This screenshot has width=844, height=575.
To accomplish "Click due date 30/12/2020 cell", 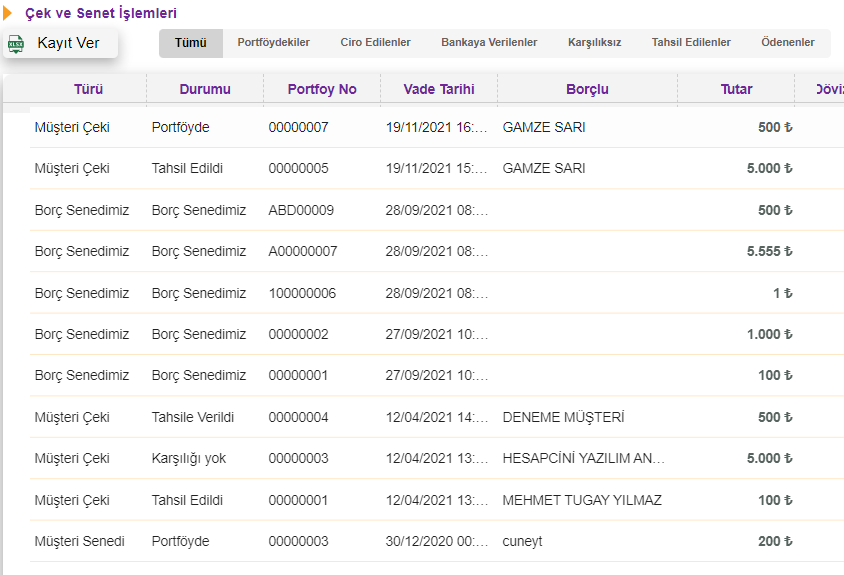I will pos(437,541).
